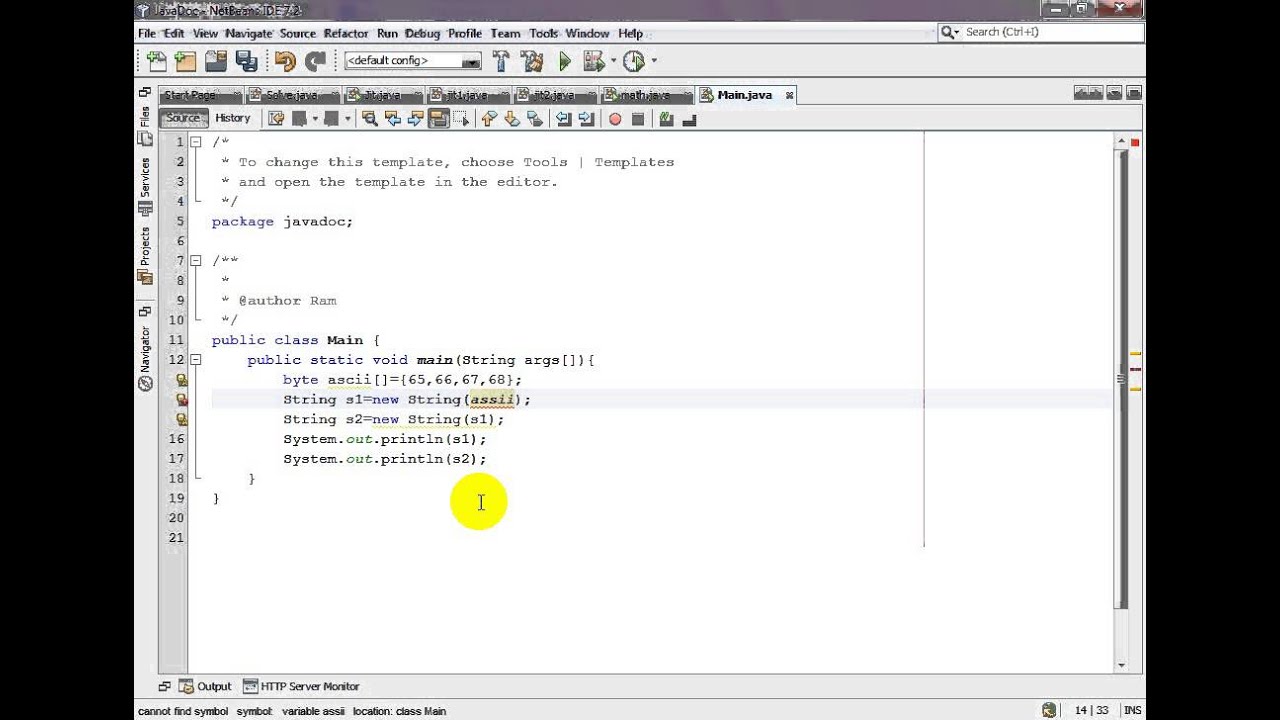Open the Output window button
This screenshot has width=1280, height=720.
coord(205,686)
